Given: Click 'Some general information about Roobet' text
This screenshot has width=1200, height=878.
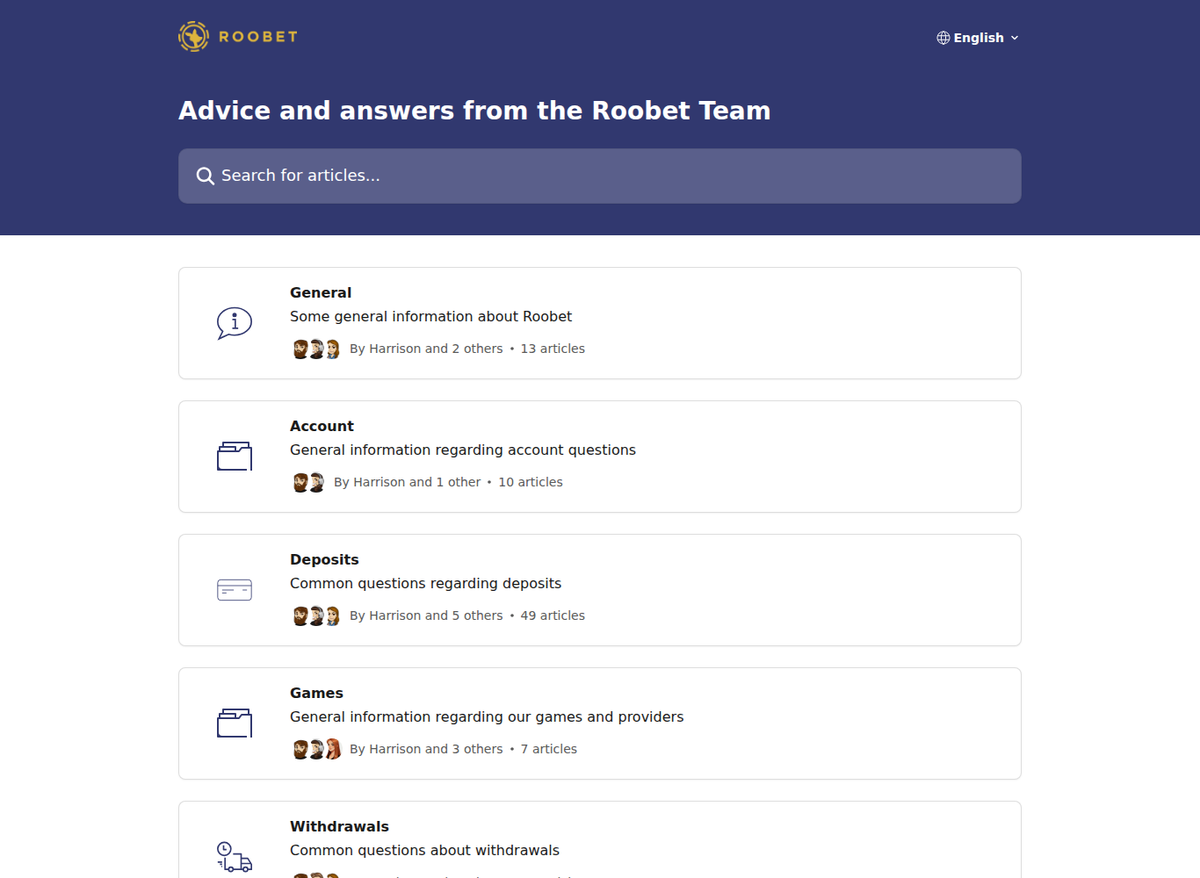Looking at the screenshot, I should click(x=431, y=316).
